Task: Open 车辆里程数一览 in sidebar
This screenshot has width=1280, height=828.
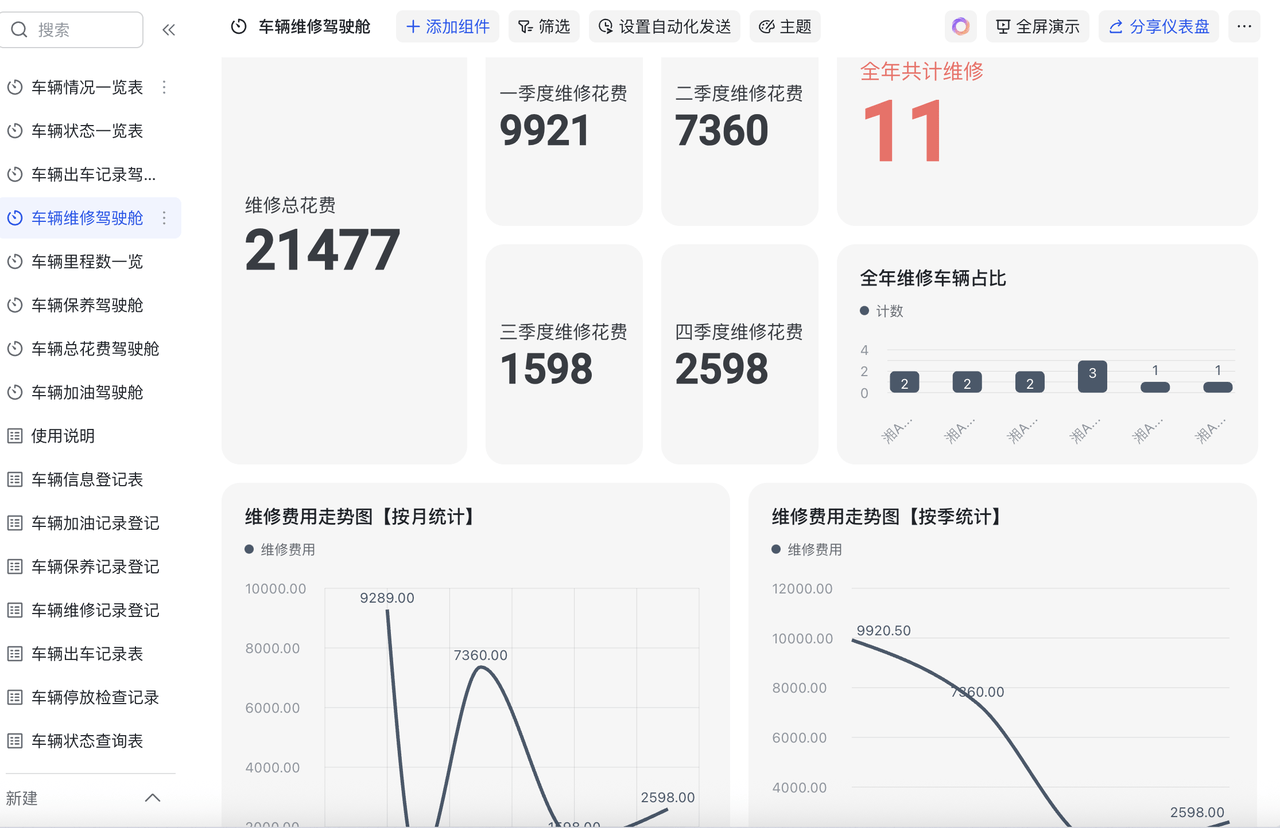Action: click(87, 262)
